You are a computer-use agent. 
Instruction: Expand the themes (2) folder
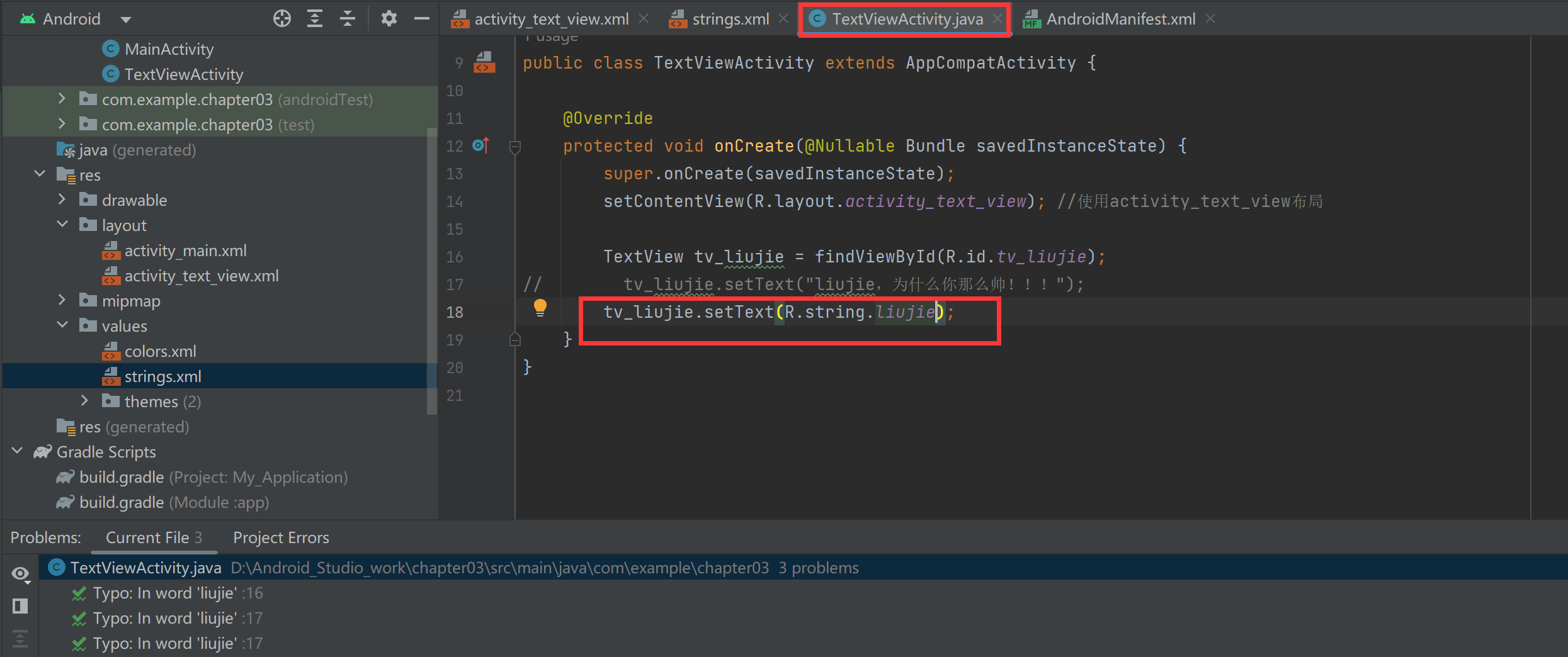click(x=84, y=401)
